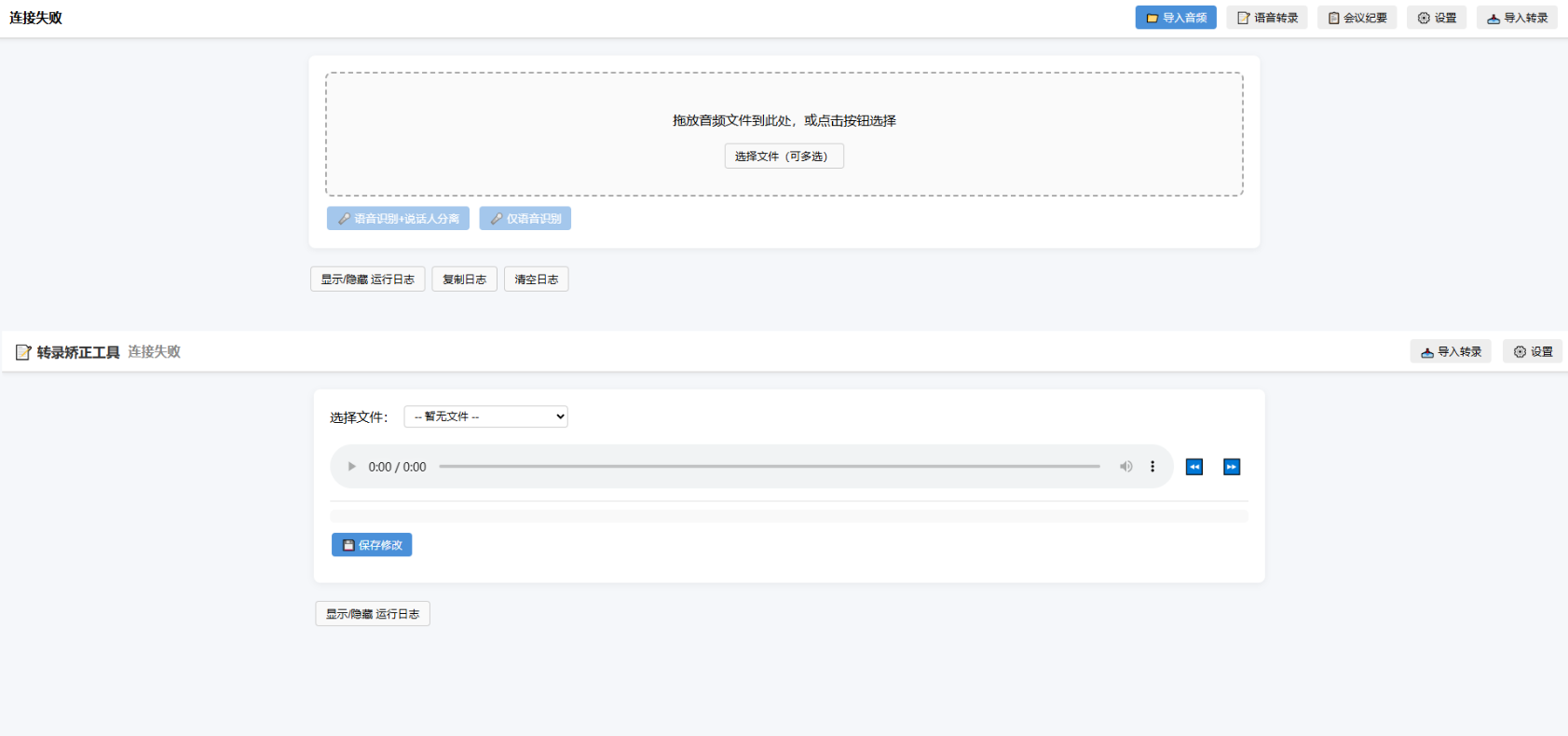
Task: Click the 选择文件（可多选） button
Action: pos(784,157)
